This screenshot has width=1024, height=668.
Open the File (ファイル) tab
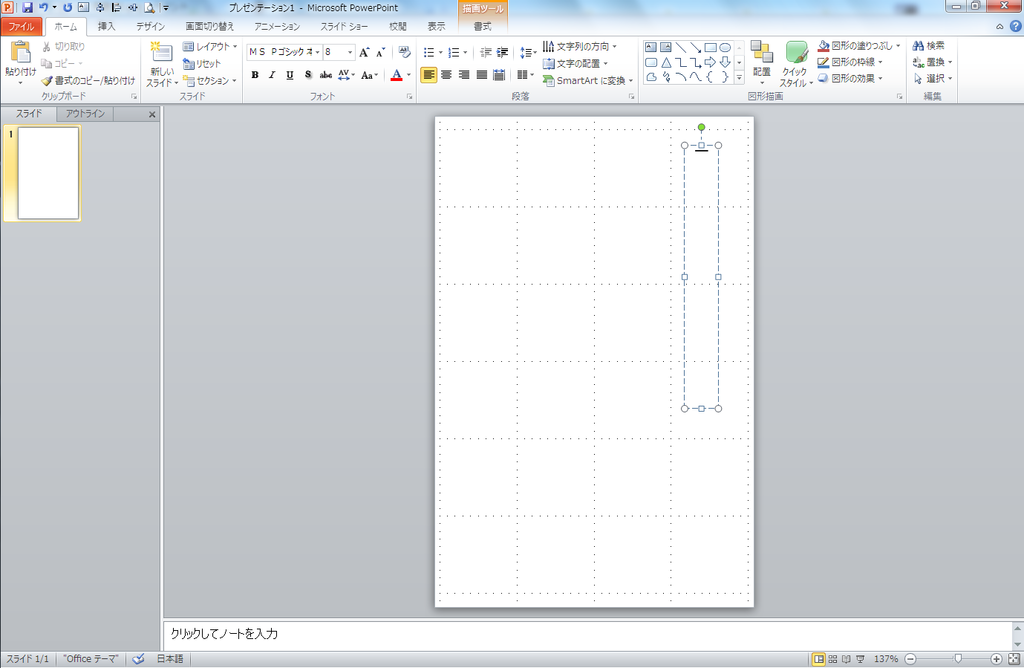[x=22, y=27]
